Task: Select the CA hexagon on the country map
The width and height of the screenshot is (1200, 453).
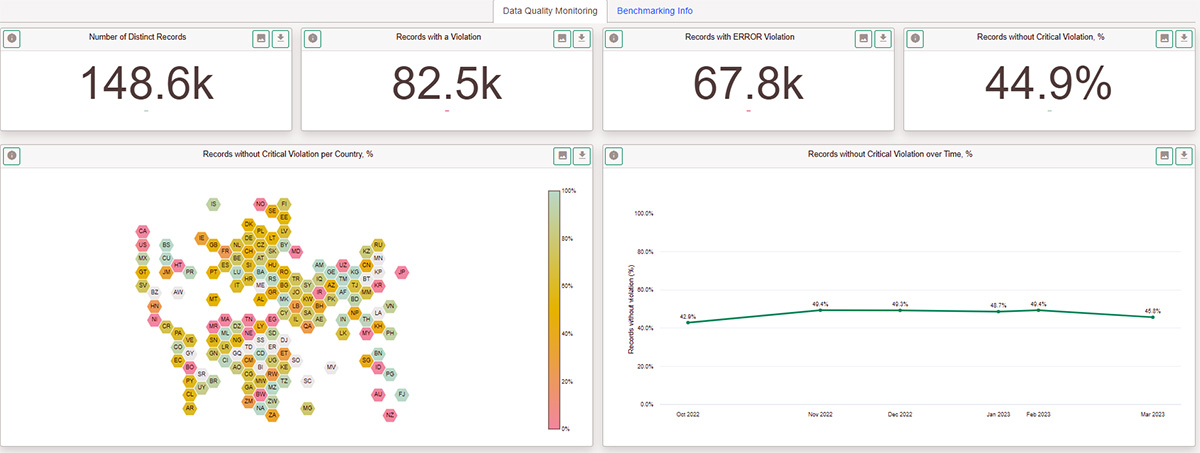Action: pyautogui.click(x=143, y=231)
